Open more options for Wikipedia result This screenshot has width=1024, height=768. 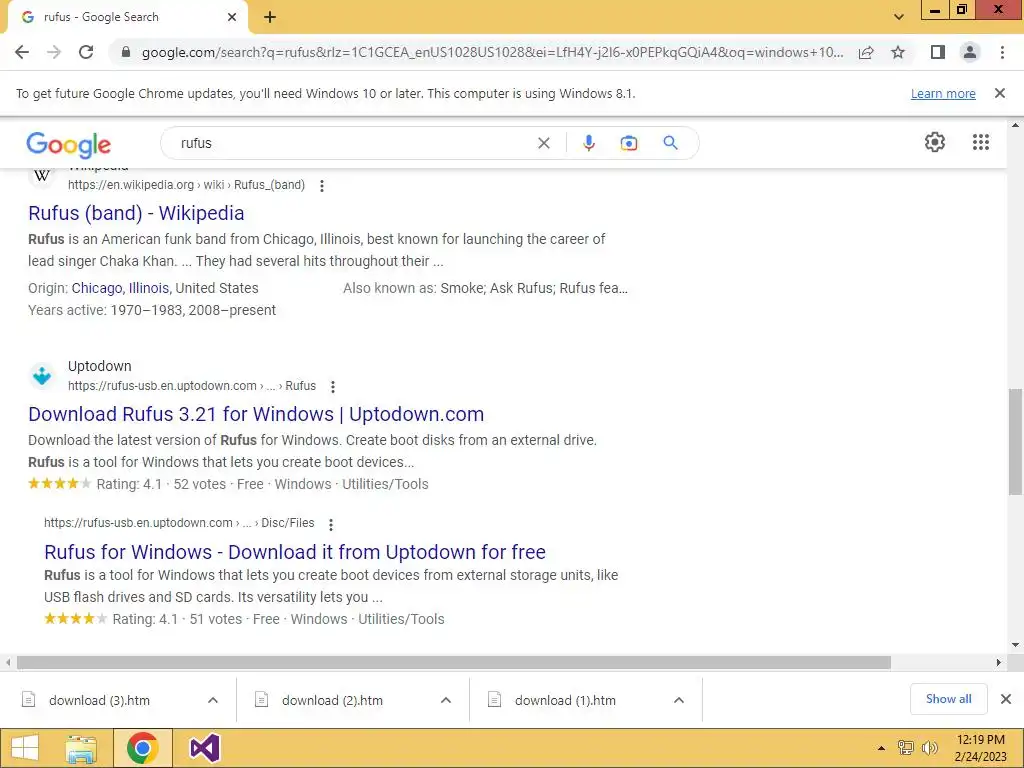[x=321, y=185]
